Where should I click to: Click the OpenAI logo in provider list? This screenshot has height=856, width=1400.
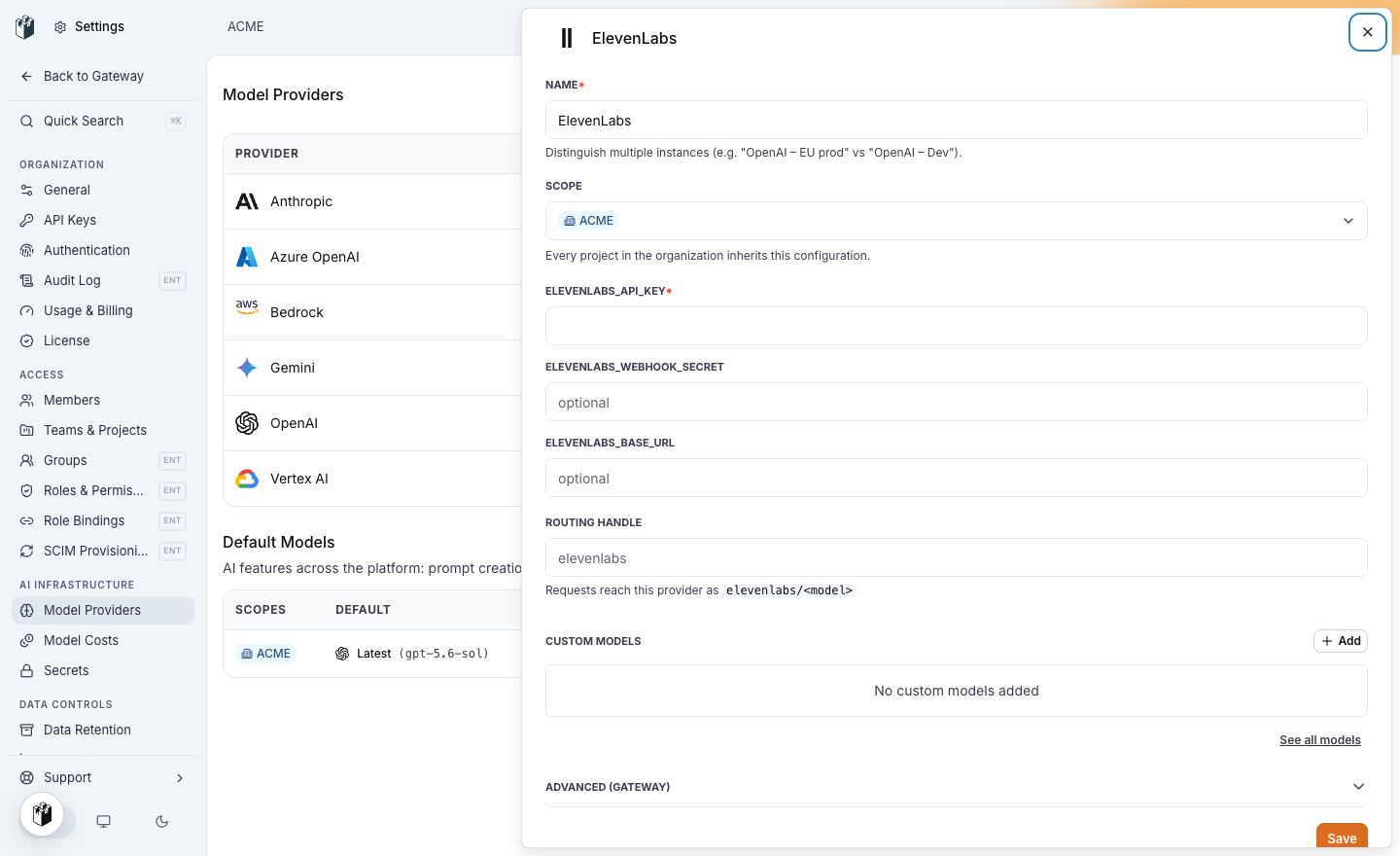pyautogui.click(x=247, y=423)
